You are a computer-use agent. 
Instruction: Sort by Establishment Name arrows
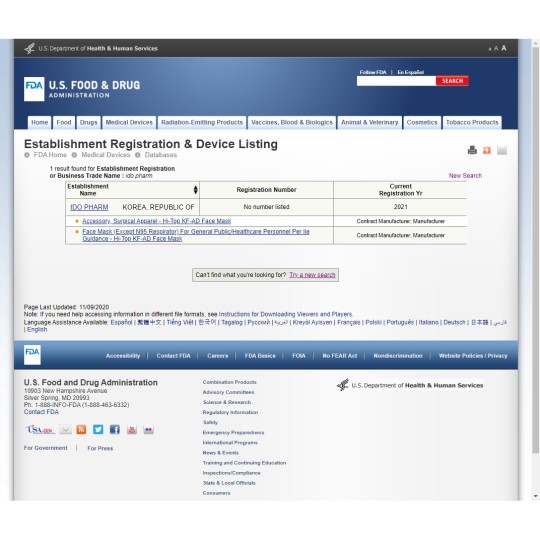pos(196,190)
